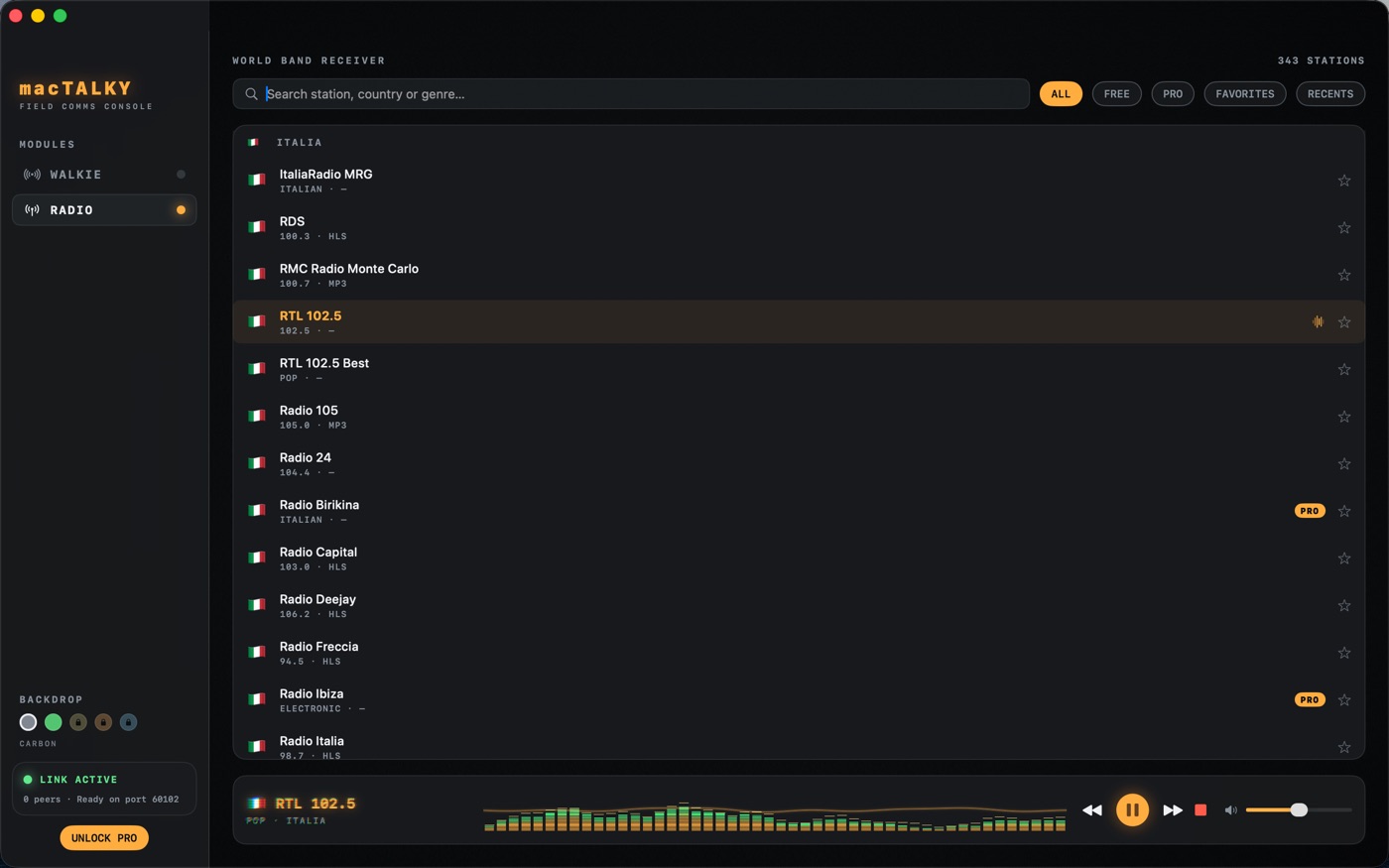The image size is (1389, 868).
Task: Favorite the Radio Capital star
Action: click(1344, 558)
